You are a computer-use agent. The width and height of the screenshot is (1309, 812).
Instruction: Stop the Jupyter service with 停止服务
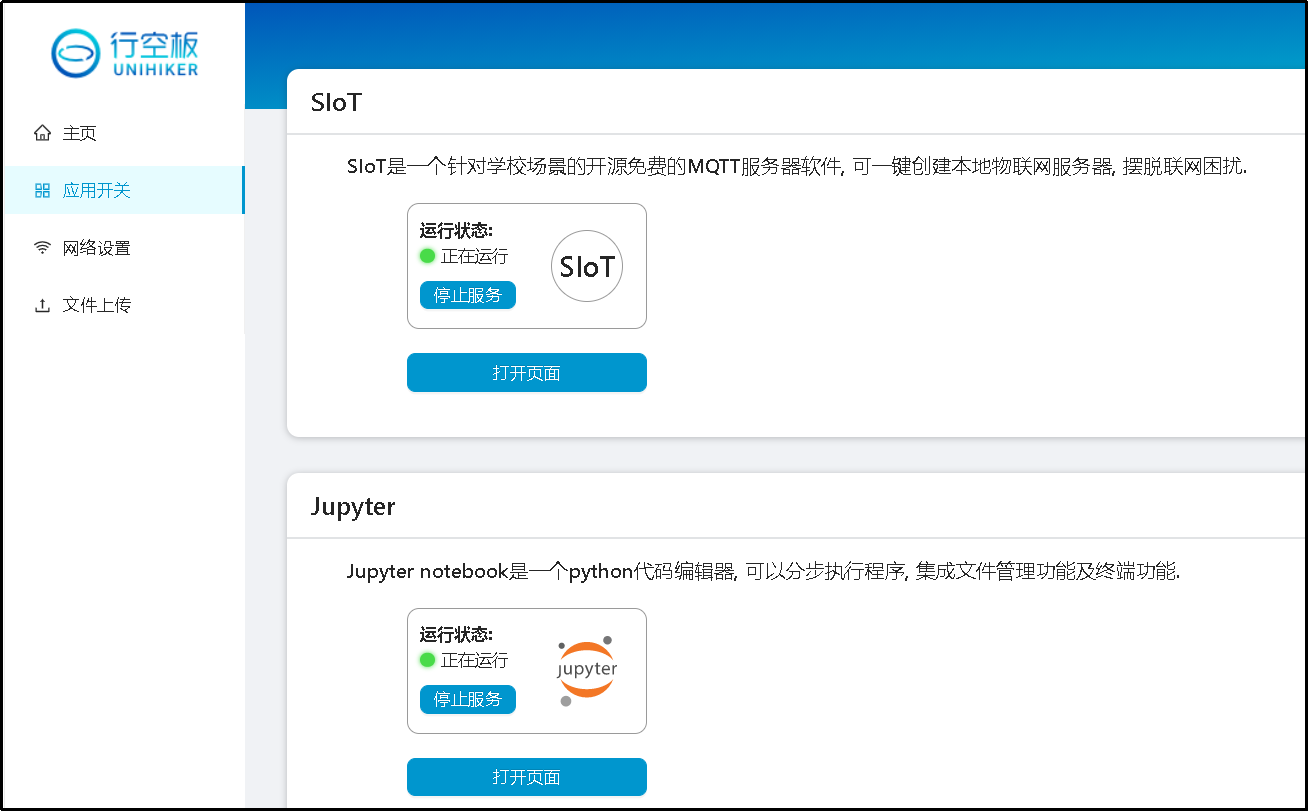tap(468, 699)
